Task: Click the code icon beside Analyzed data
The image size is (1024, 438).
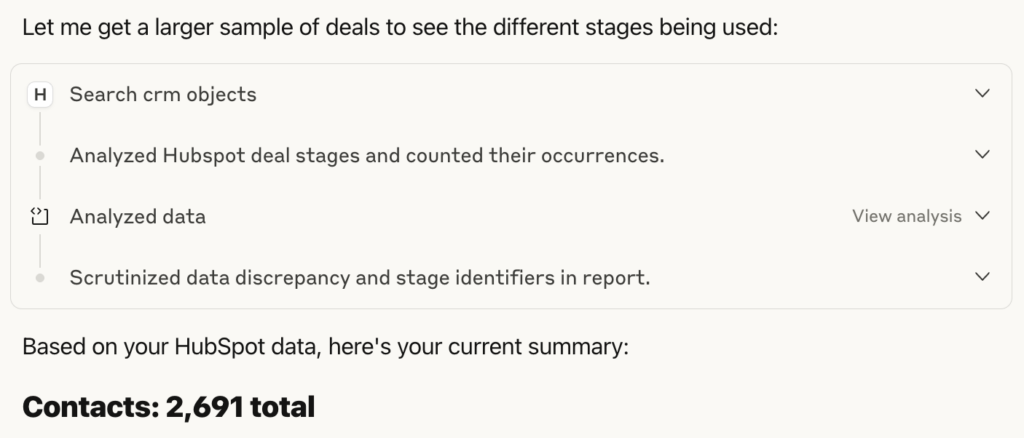Action: [40, 216]
